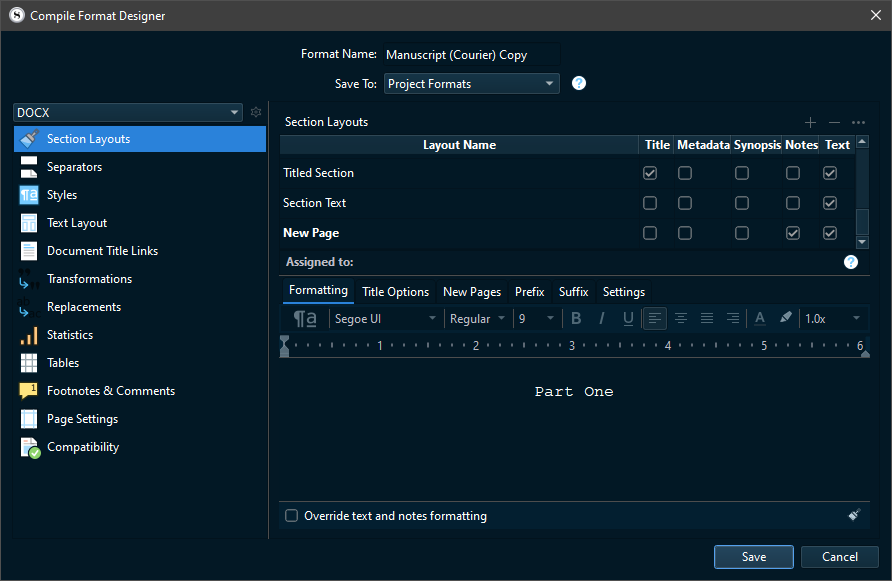Click the Text Layout icon

tap(29, 222)
